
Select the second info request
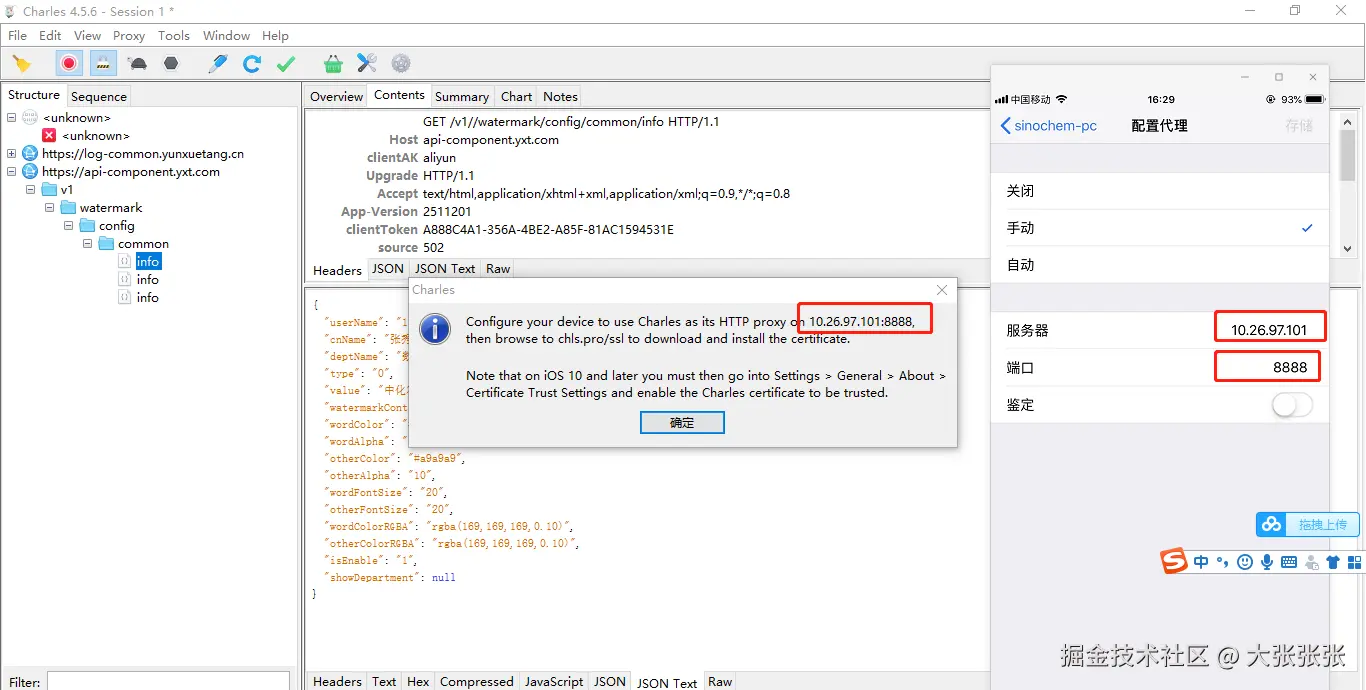tap(147, 279)
